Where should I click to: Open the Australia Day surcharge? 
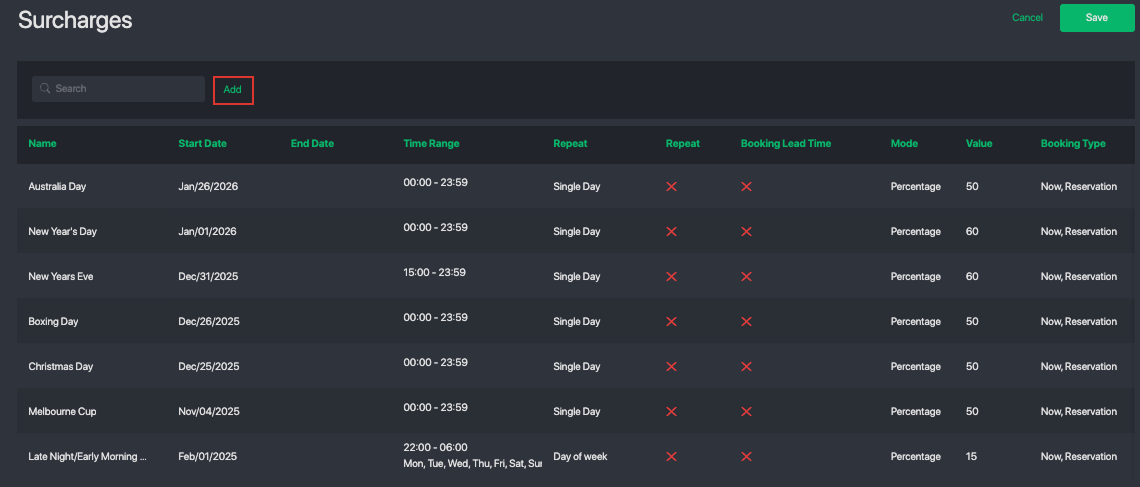(x=57, y=187)
